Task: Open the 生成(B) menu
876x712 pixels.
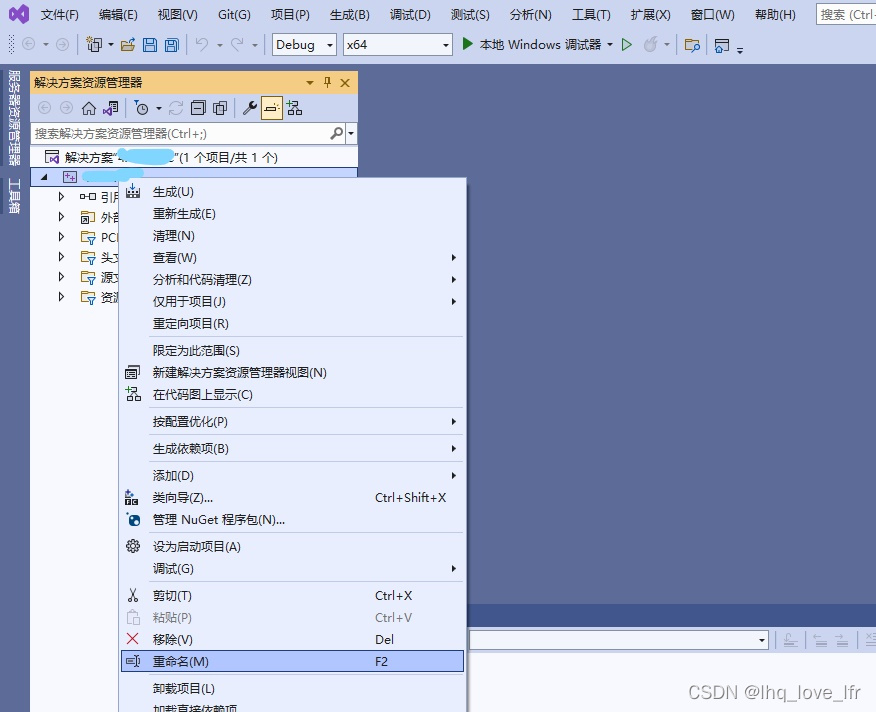Action: click(x=348, y=15)
